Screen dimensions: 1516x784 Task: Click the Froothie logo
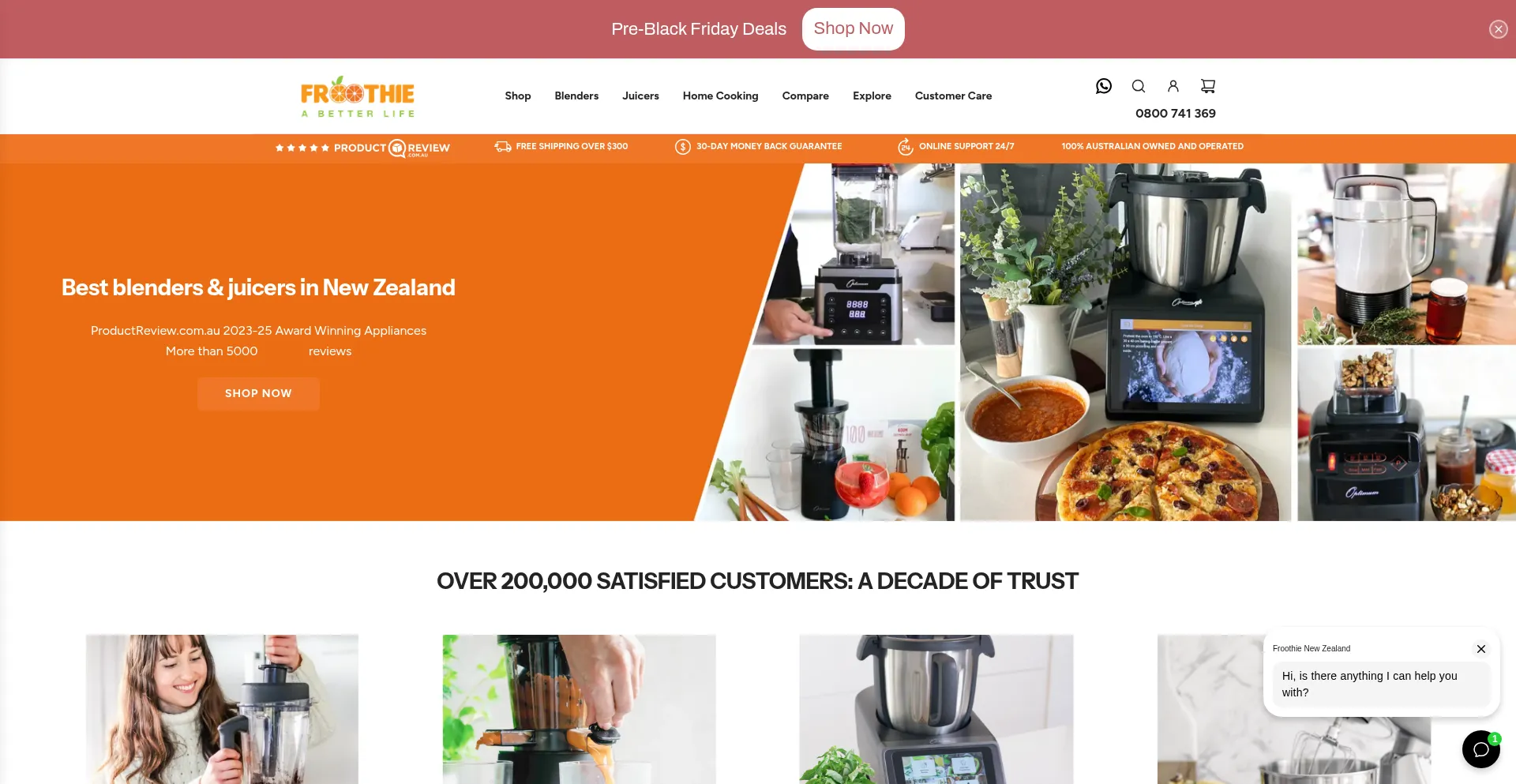pos(358,97)
